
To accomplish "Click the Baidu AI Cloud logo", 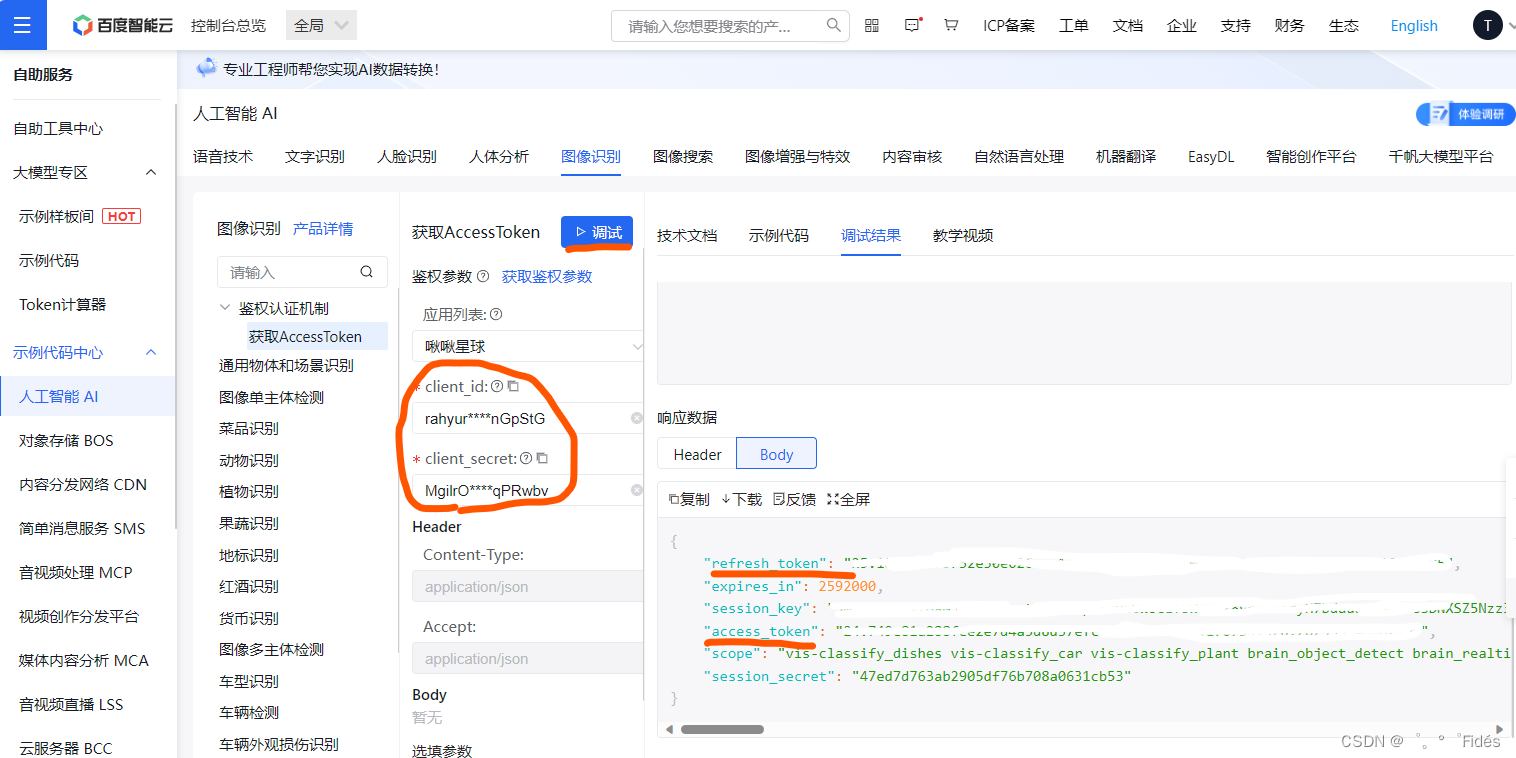I will pyautogui.click(x=122, y=26).
